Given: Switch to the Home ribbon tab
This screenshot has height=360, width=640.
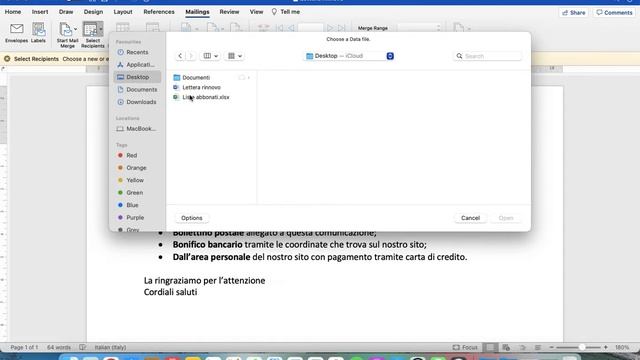Looking at the screenshot, I should coord(13,12).
